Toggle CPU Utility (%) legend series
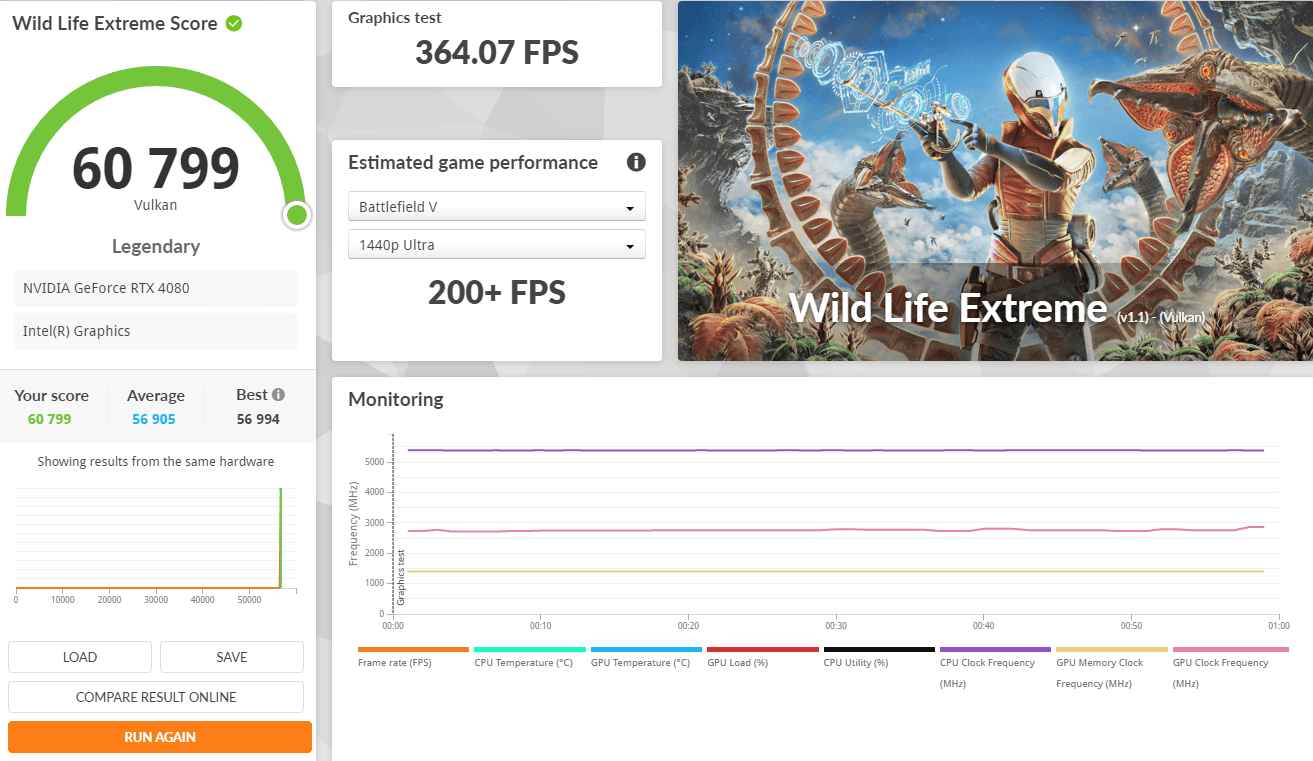Screen dimensions: 1313x761 [x=879, y=659]
